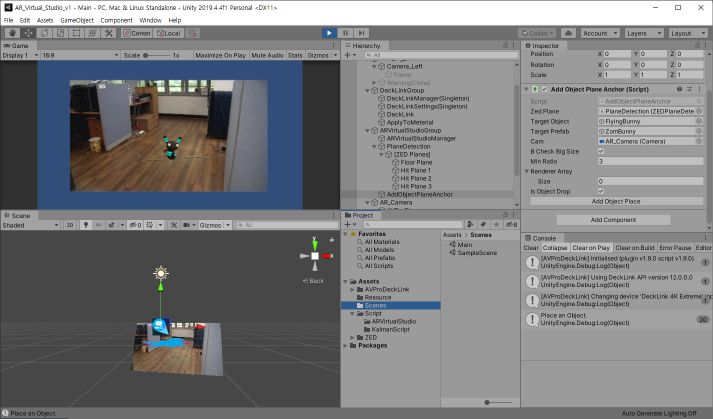Image resolution: width=713 pixels, height=419 pixels.
Task: Expand the AVProDeckLink folder
Action: 352,289
